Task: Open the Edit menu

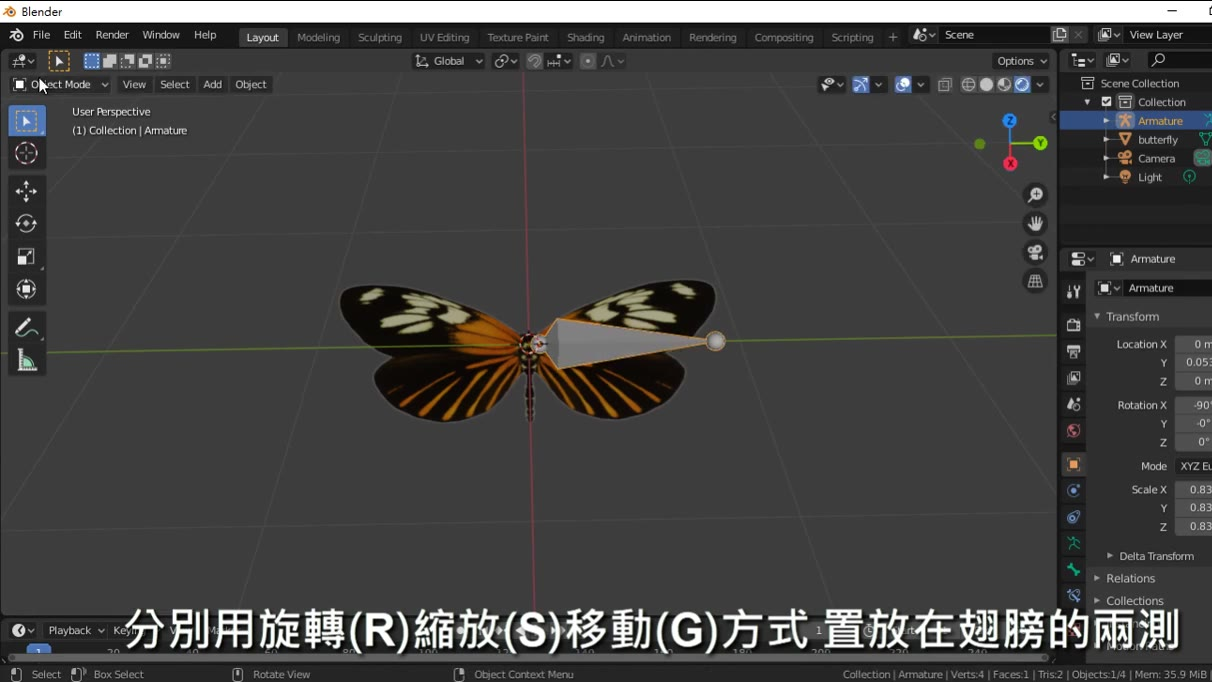Action: pyautogui.click(x=73, y=35)
